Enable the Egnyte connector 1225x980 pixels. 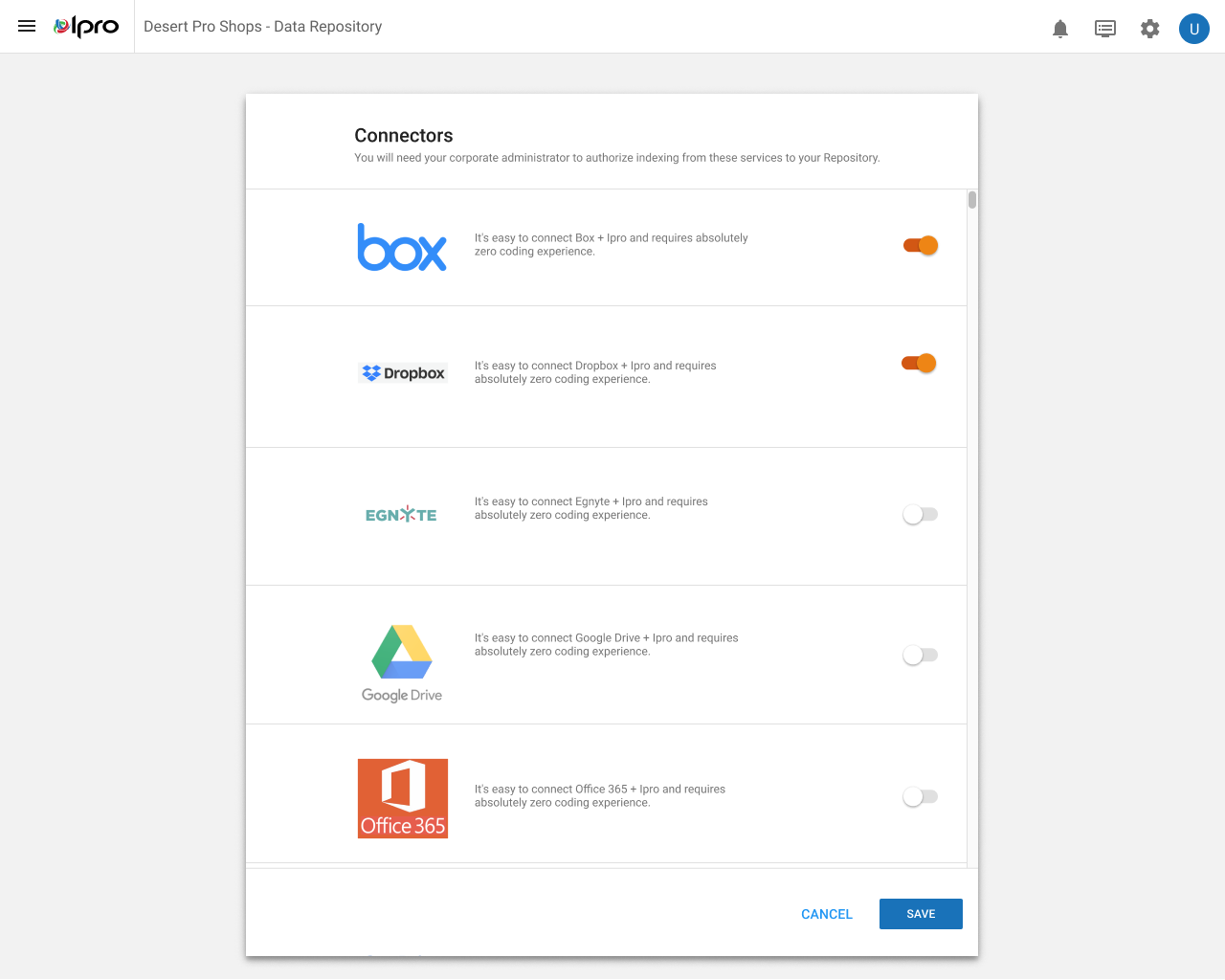pyautogui.click(x=920, y=515)
